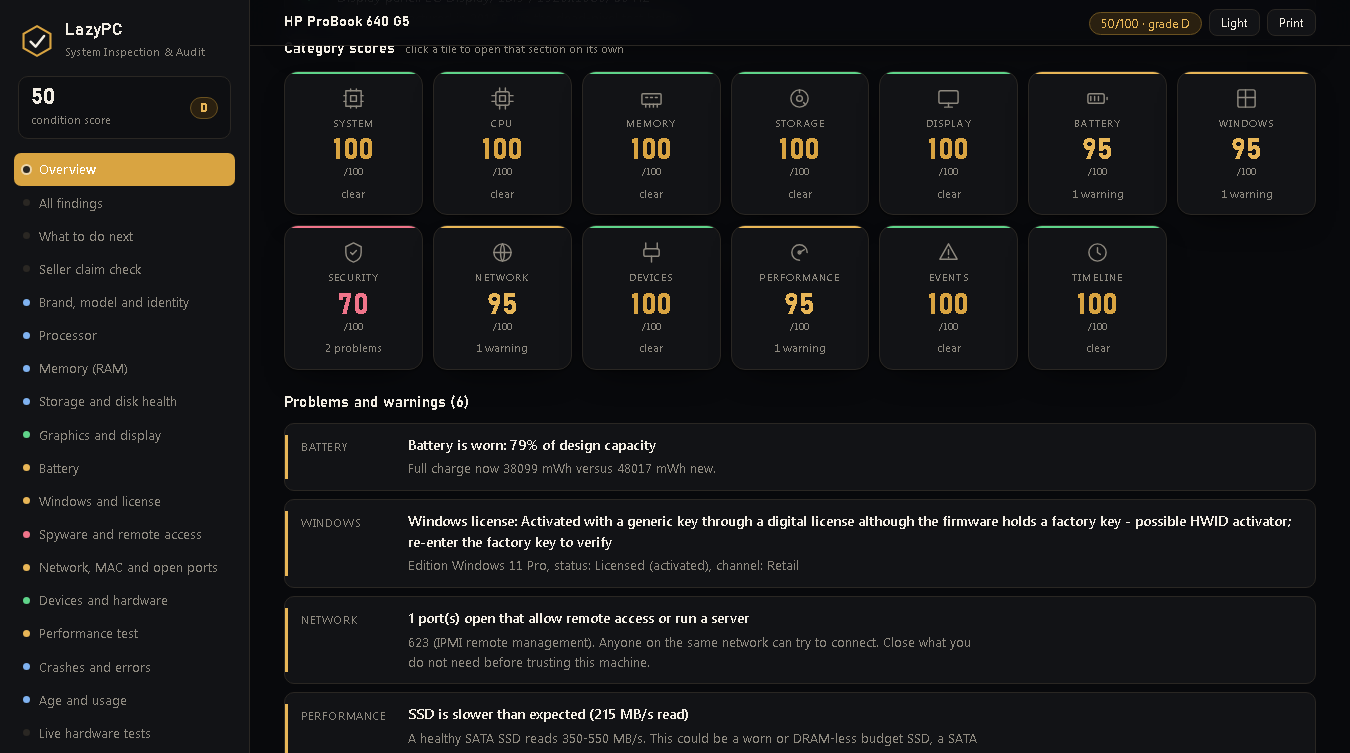Click 'Battery is worn: 79% of design capacity'
The height and width of the screenshot is (753, 1350).
pos(532,445)
